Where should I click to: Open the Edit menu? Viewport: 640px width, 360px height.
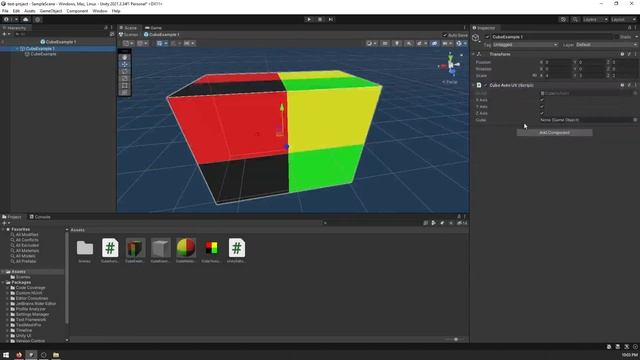tap(16, 11)
